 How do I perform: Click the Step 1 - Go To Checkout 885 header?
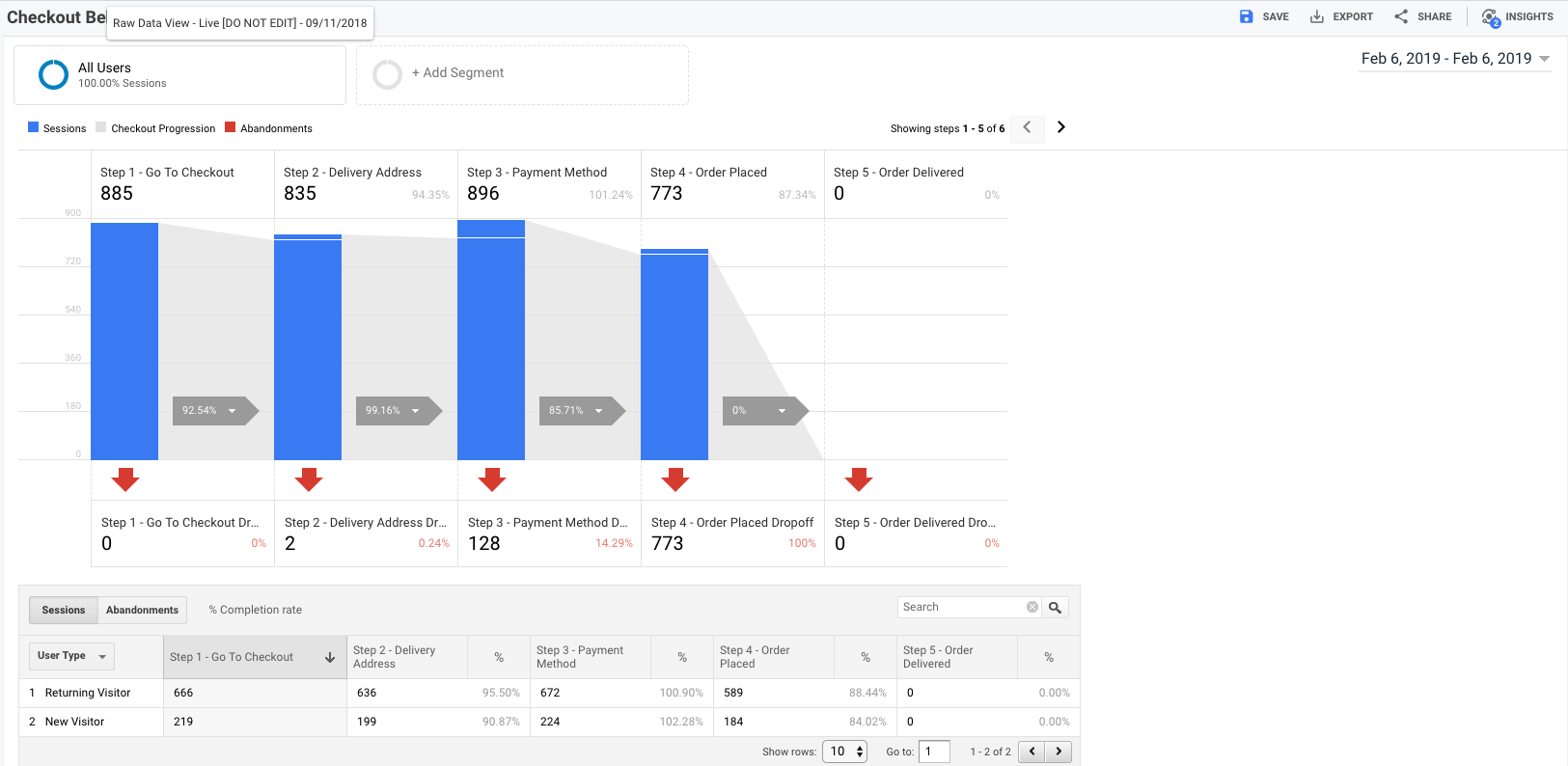pos(182,183)
